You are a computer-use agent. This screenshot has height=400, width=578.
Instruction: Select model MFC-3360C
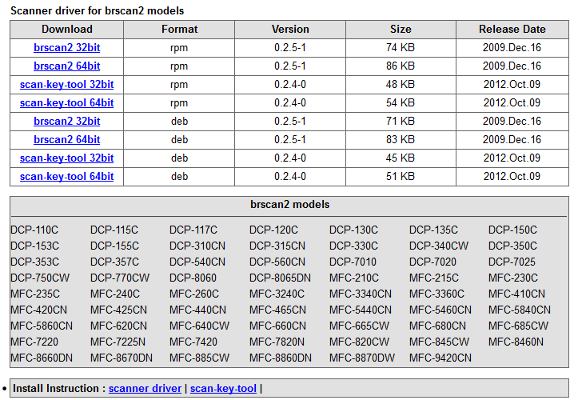437,294
